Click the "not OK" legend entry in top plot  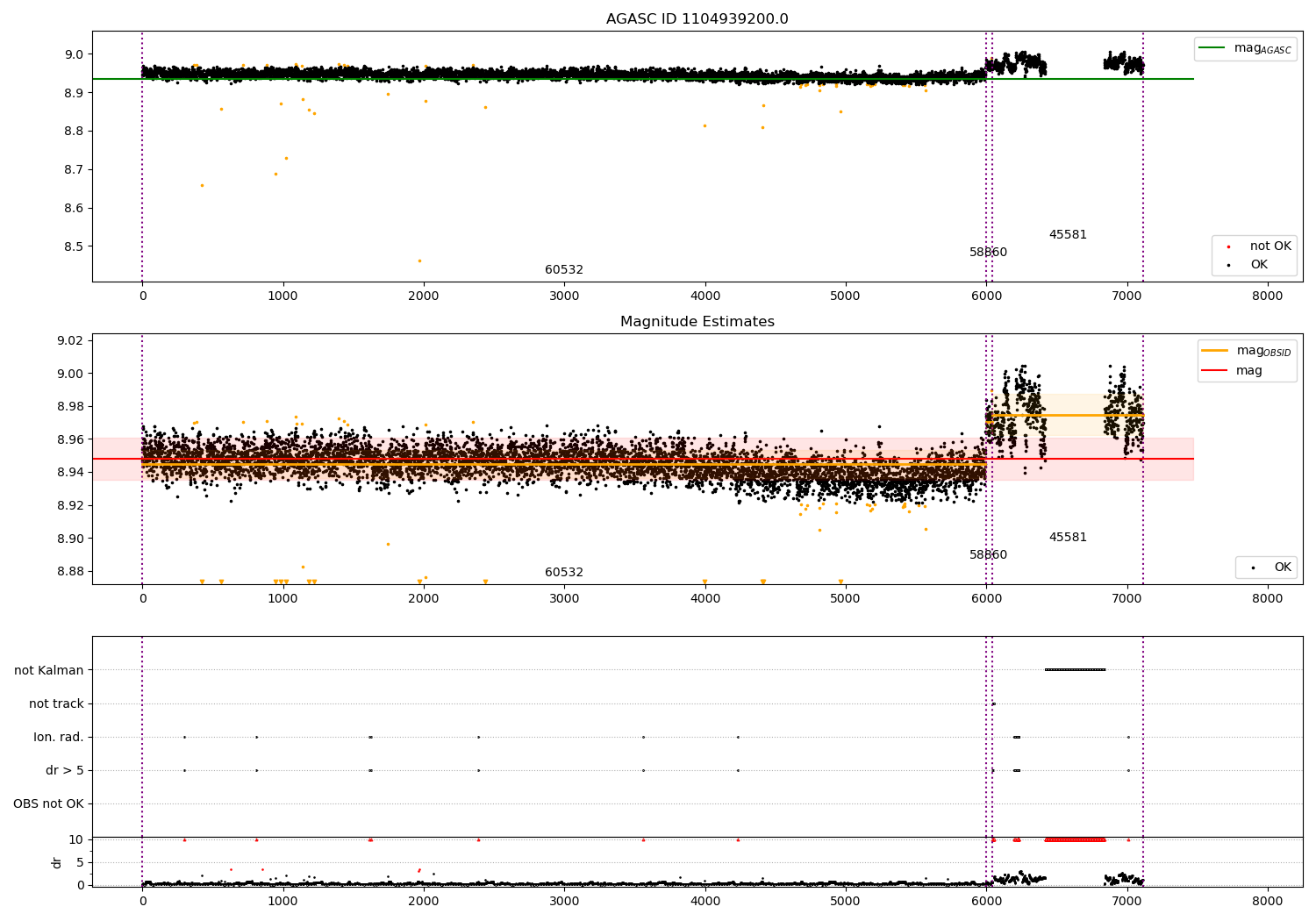tap(1257, 246)
